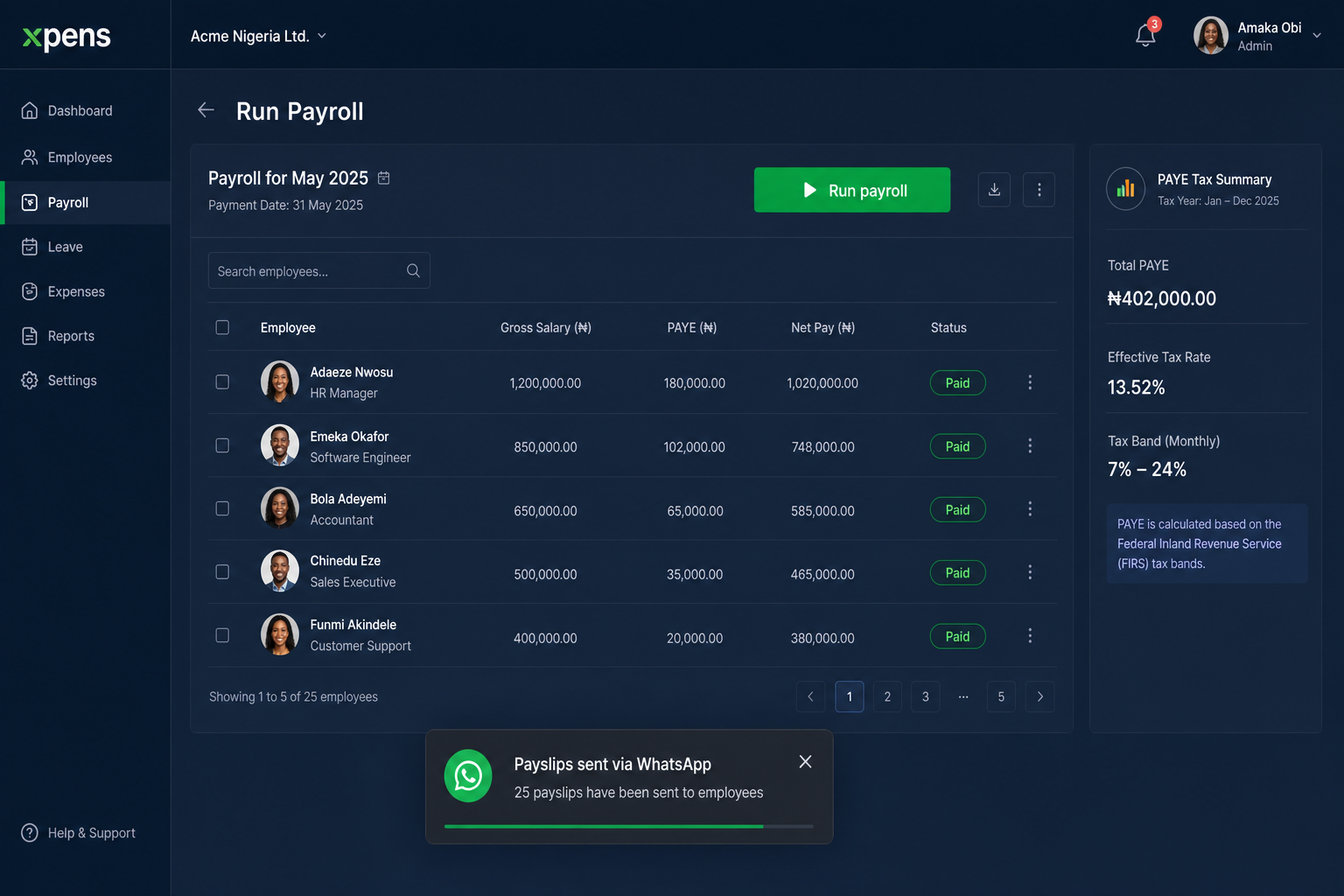Screen dimensions: 1344x896
Task: Check the box for Funmi Akindele
Action: 222,635
